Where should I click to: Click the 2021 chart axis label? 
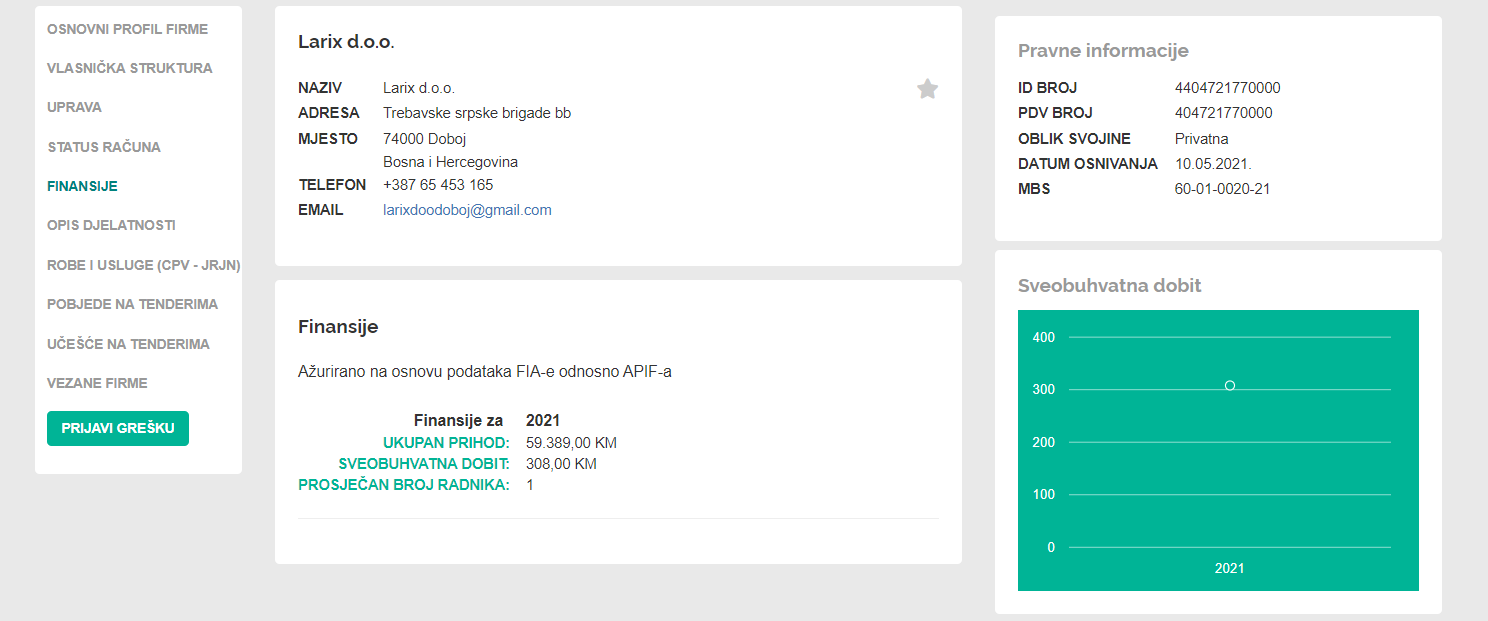[1229, 568]
